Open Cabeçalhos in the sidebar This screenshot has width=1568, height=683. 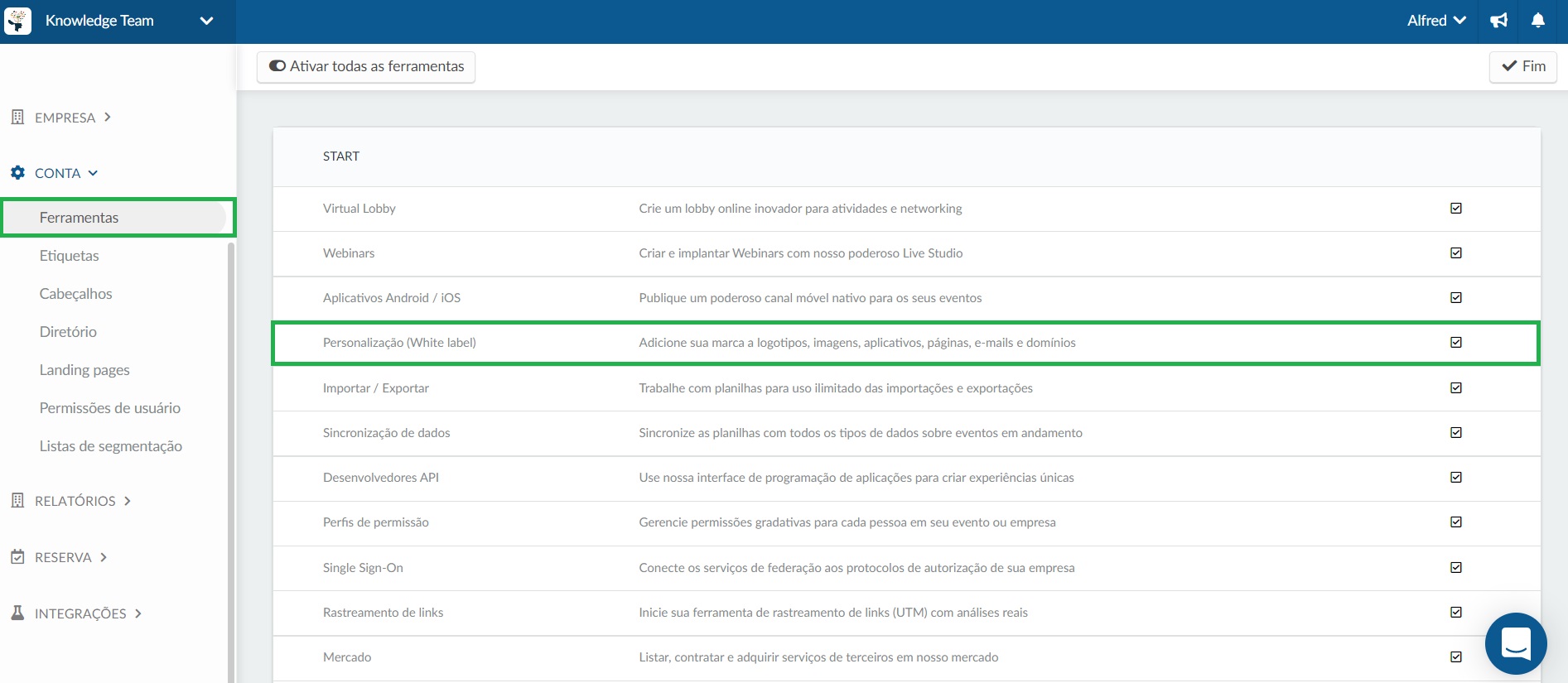[x=76, y=294]
